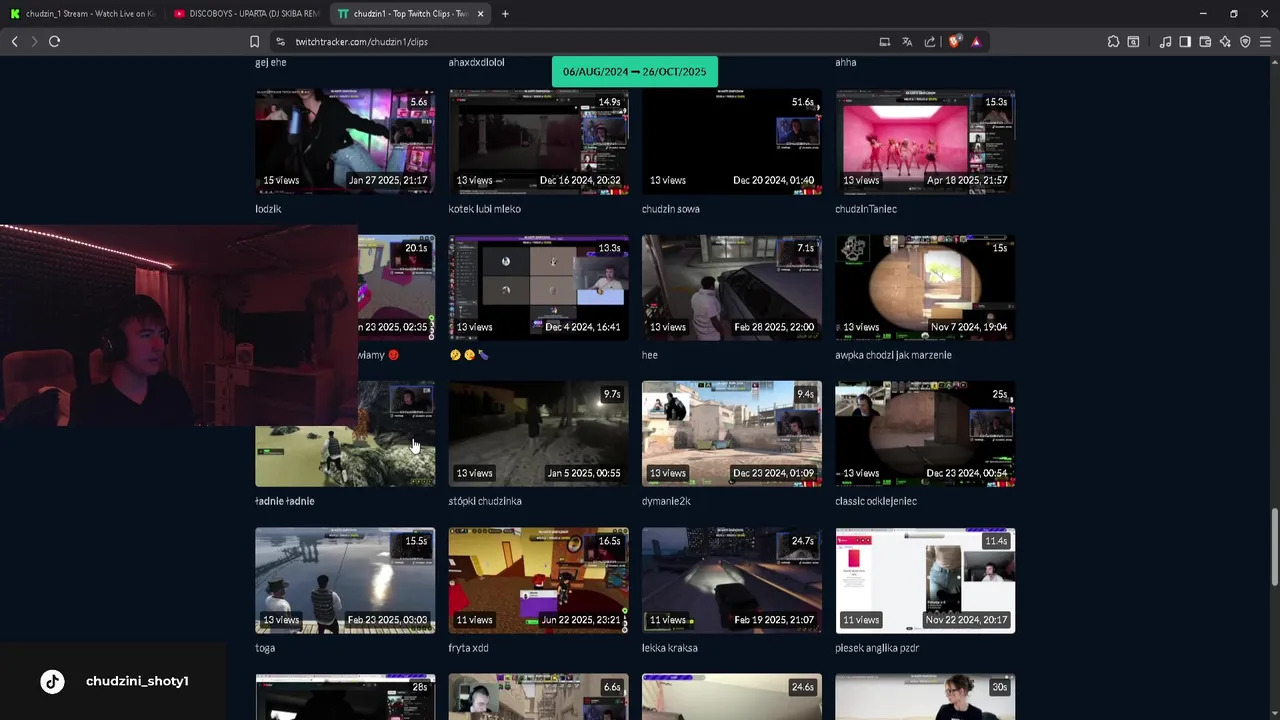Open a new browser tab
Viewport: 1280px width, 720px height.
pos(505,14)
